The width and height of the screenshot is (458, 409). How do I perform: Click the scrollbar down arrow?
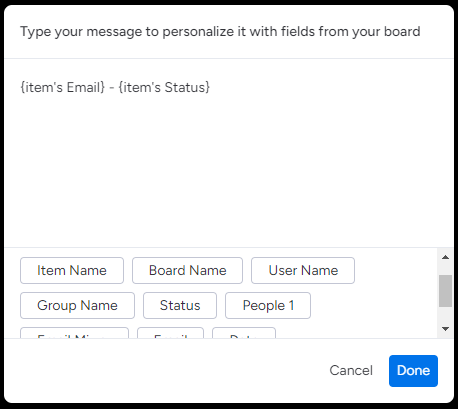click(x=445, y=329)
